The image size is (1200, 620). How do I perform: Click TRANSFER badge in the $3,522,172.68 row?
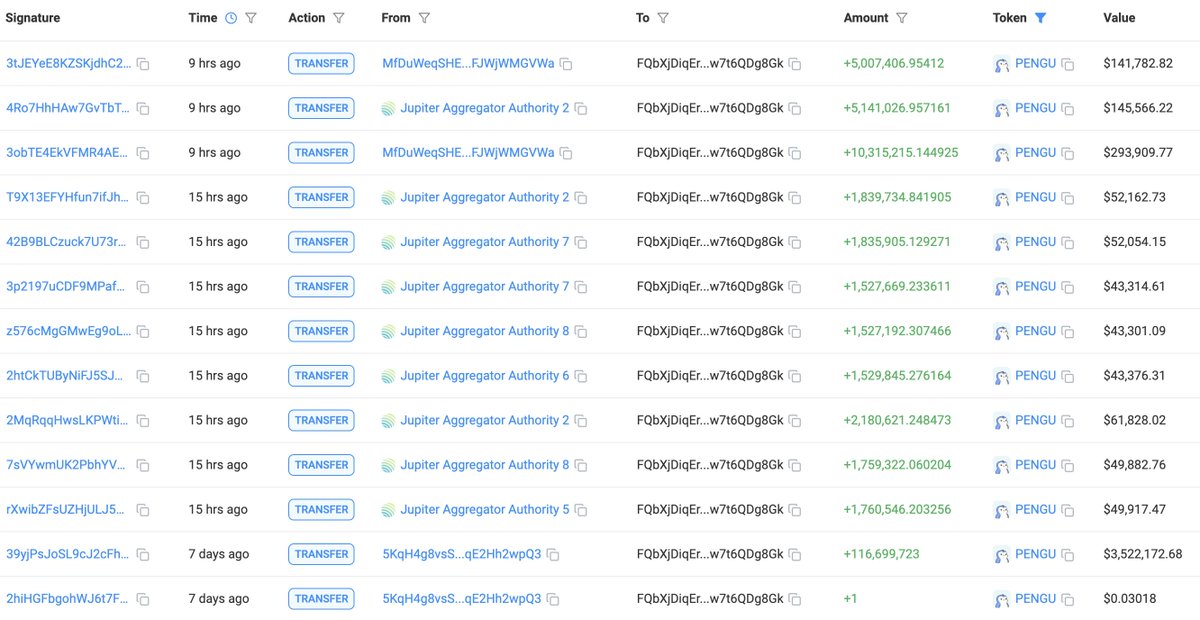pyautogui.click(x=322, y=554)
